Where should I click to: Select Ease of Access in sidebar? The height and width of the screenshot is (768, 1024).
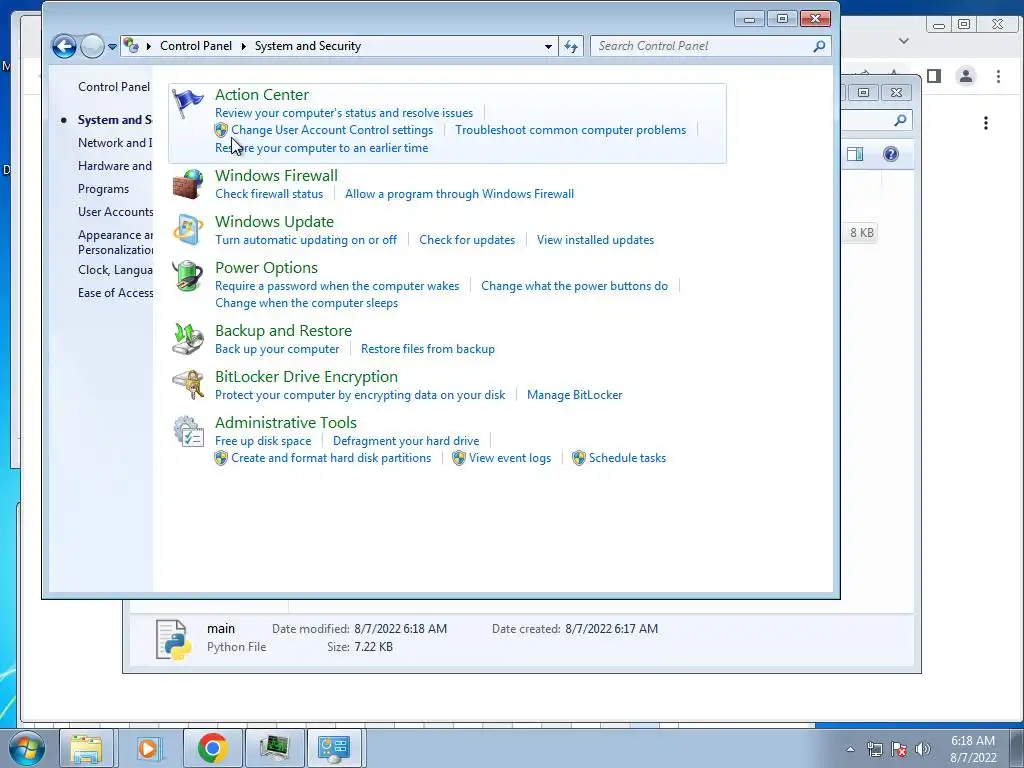(x=116, y=293)
